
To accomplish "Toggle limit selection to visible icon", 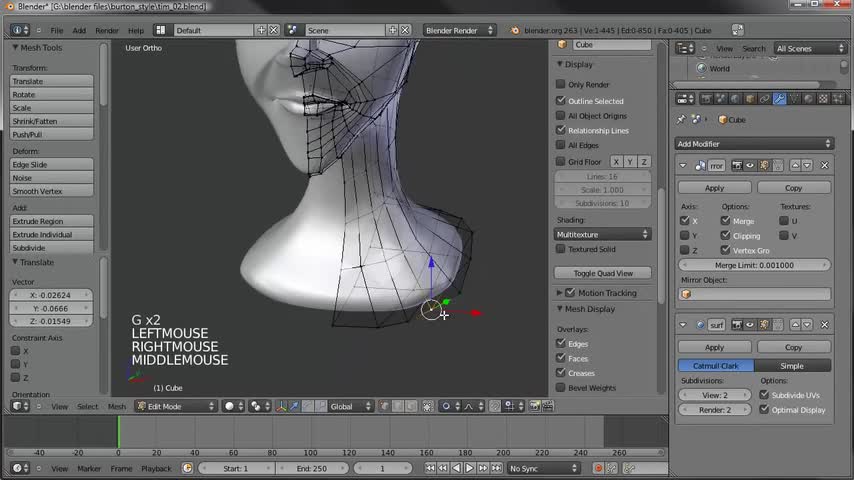I will (x=428, y=406).
